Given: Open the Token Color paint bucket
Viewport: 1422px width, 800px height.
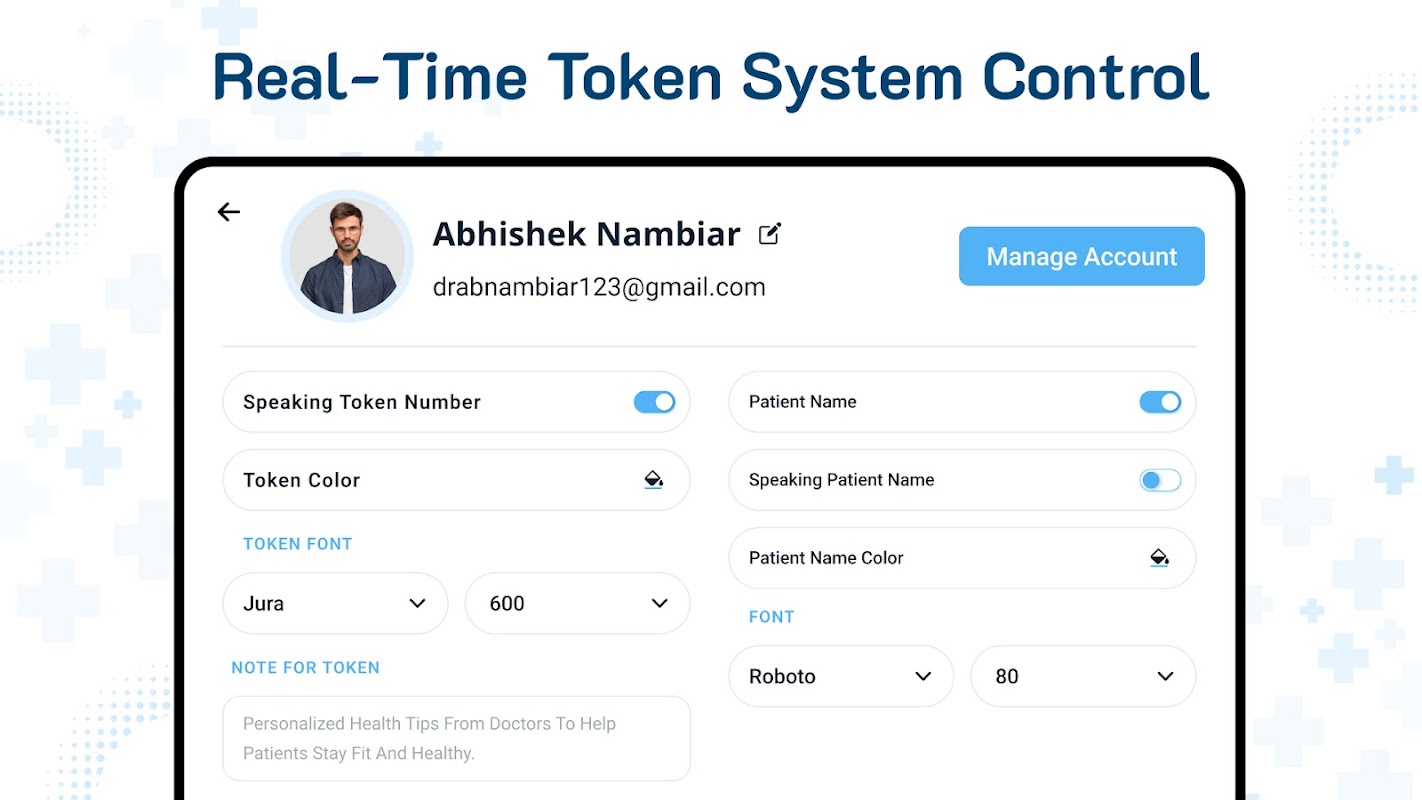Looking at the screenshot, I should (x=654, y=480).
